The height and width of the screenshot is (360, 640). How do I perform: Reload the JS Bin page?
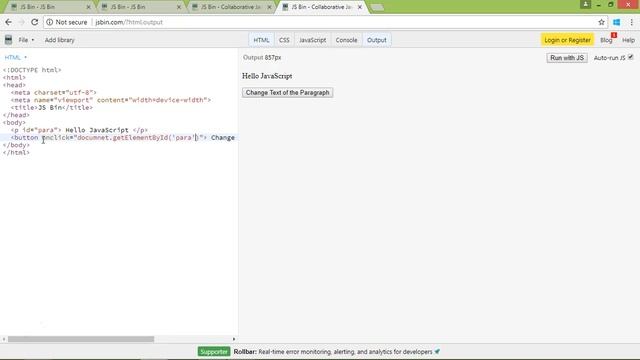tap(35, 22)
